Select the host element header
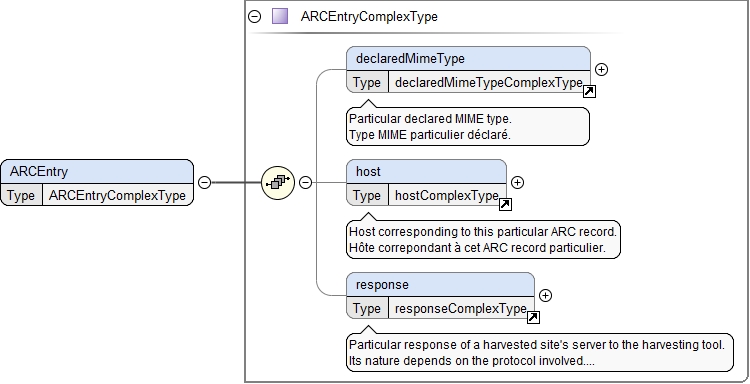Image resolution: width=750 pixels, height=384 pixels. pyautogui.click(x=426, y=172)
